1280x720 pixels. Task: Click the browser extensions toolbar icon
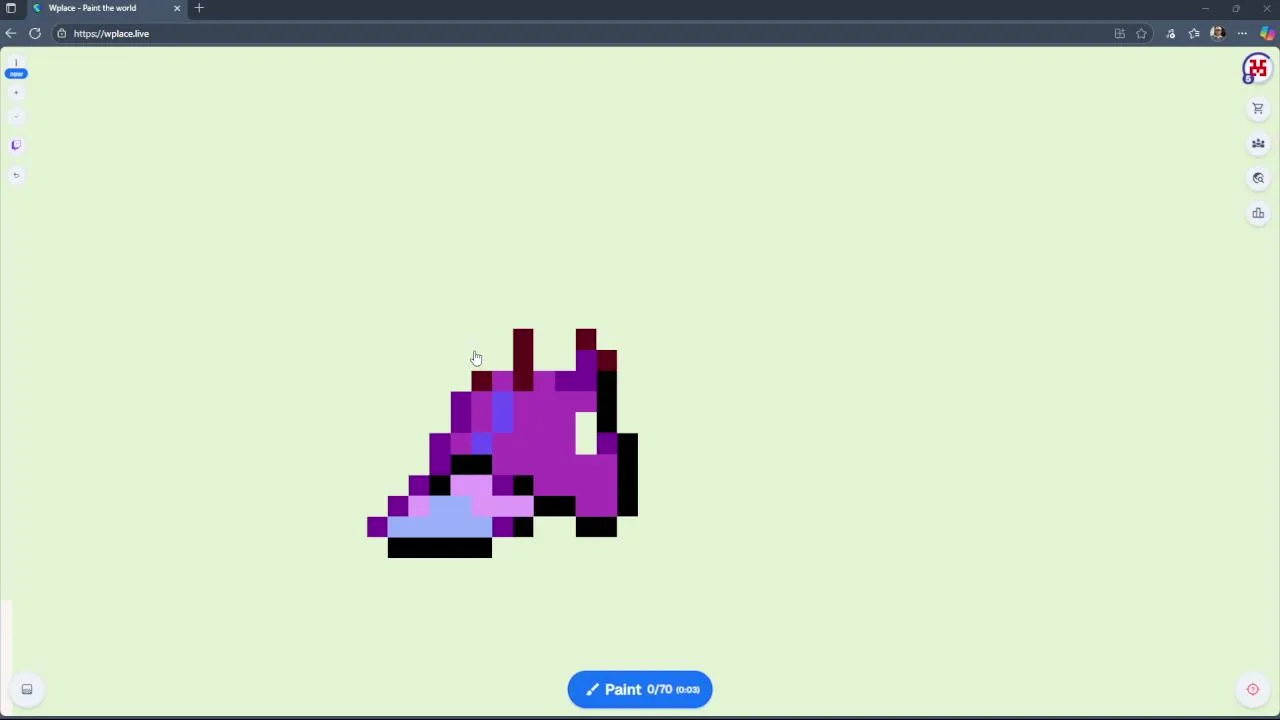pyautogui.click(x=1171, y=33)
